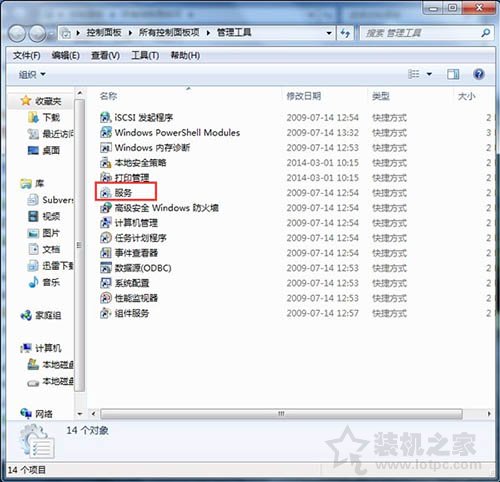The height and width of the screenshot is (482, 500).
Task: Click the refresh address button
Action: (x=345, y=33)
